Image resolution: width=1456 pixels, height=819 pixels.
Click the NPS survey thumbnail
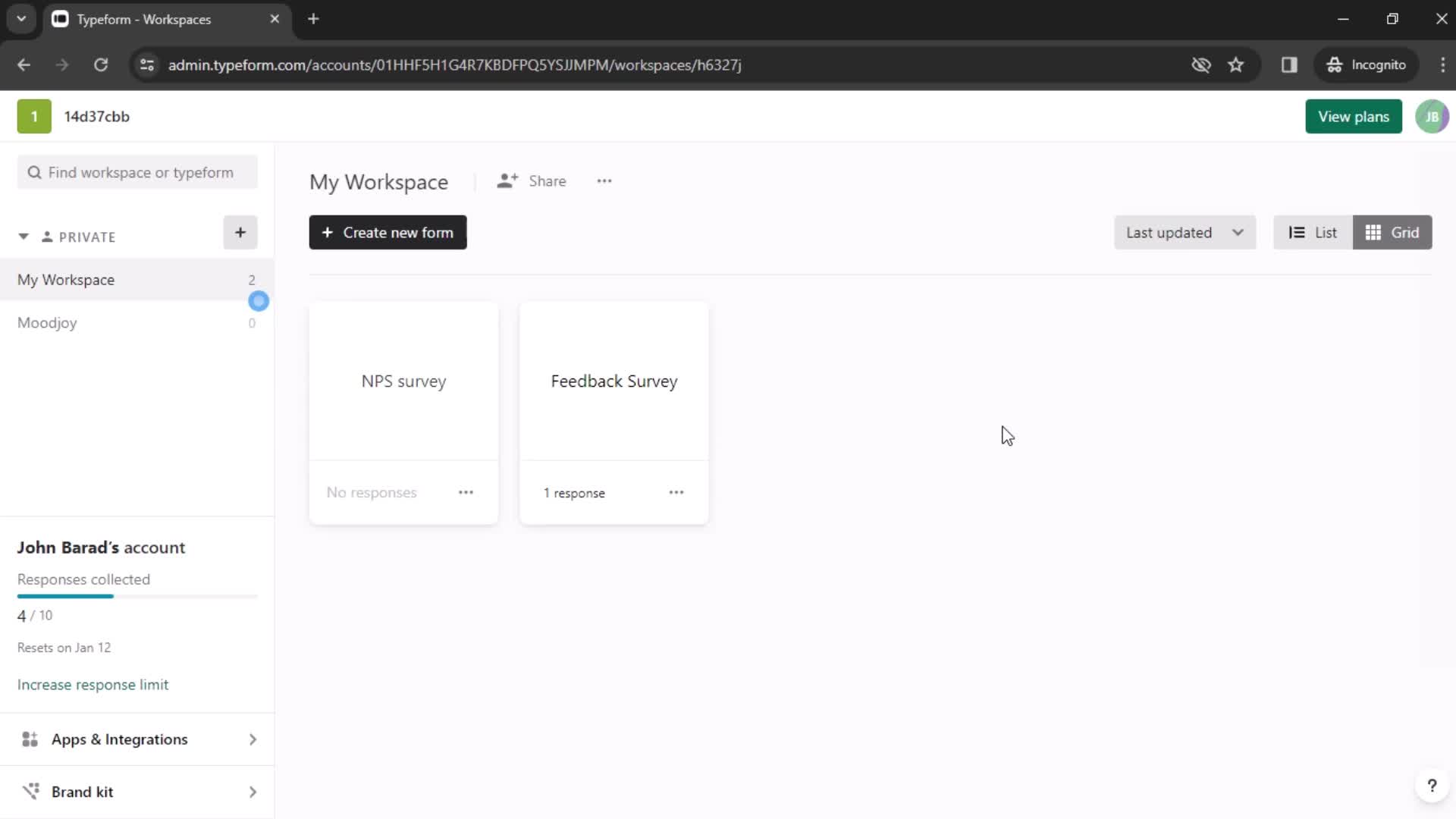[404, 381]
